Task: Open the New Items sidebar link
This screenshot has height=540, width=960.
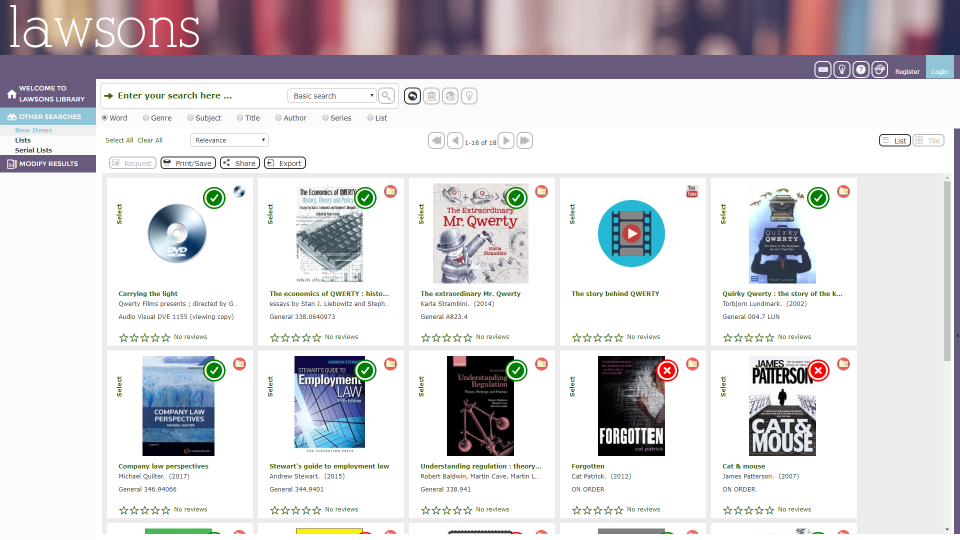Action: pos(34,130)
